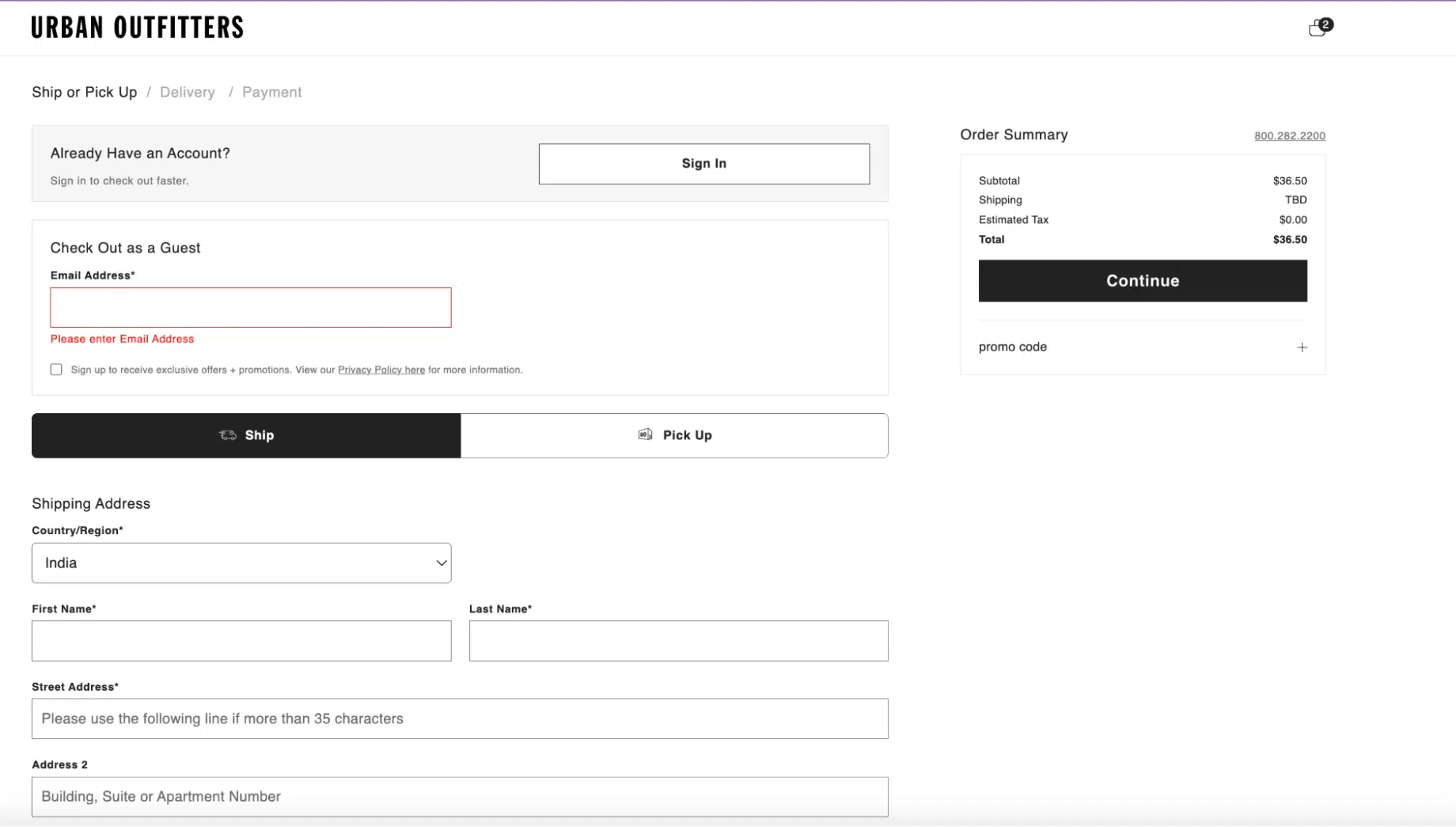The width and height of the screenshot is (1456, 827).
Task: Click the Urban Outfitters logo
Action: pyautogui.click(x=137, y=28)
